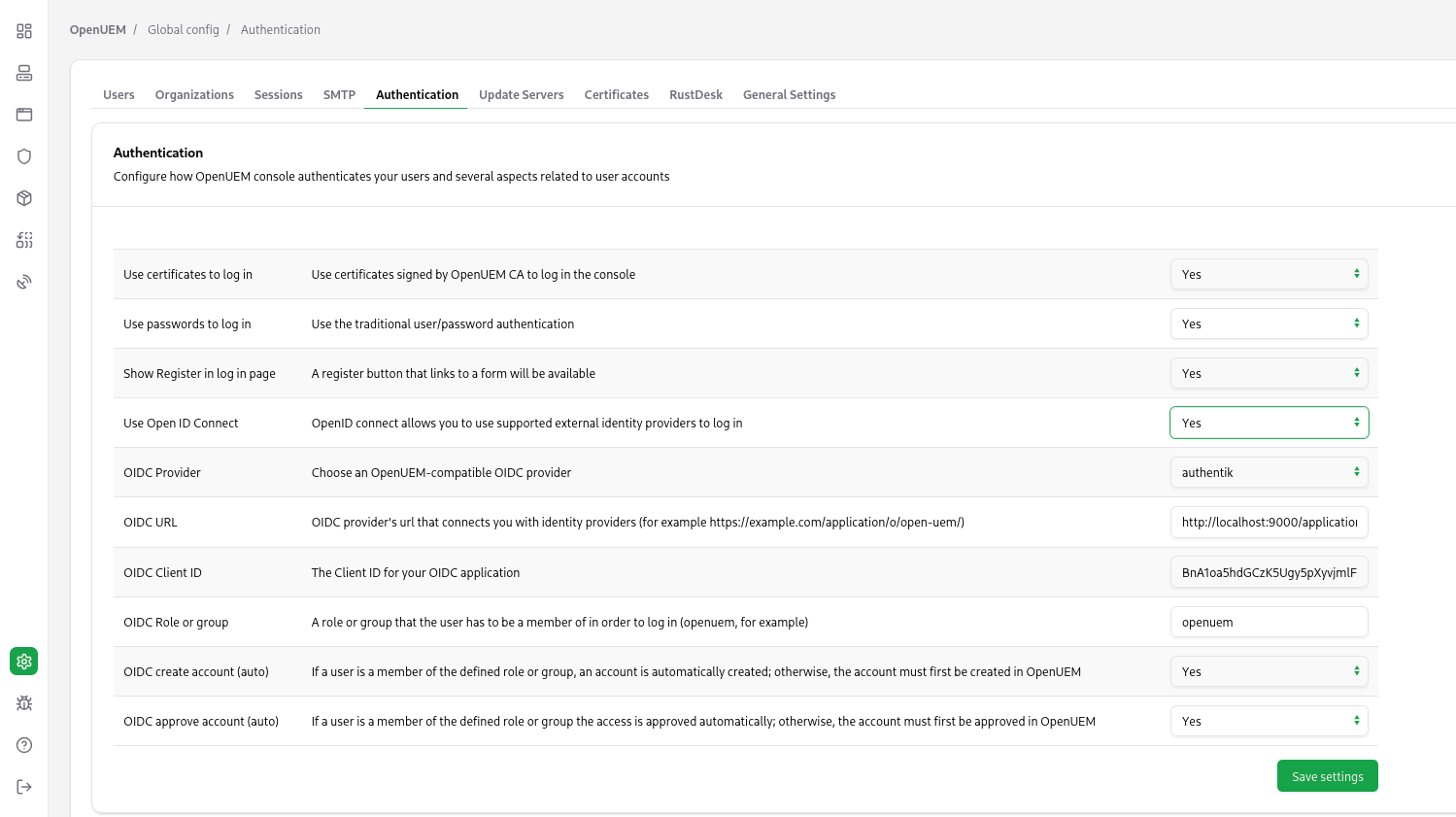The image size is (1456, 817).
Task: Click the log out icon at sidebar bottom
Action: tap(24, 787)
